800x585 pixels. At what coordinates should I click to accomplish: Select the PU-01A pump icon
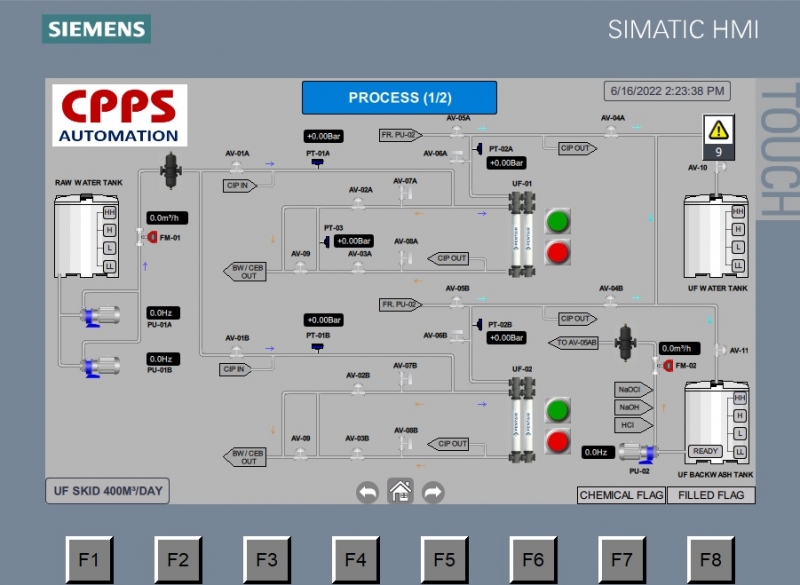coord(99,318)
